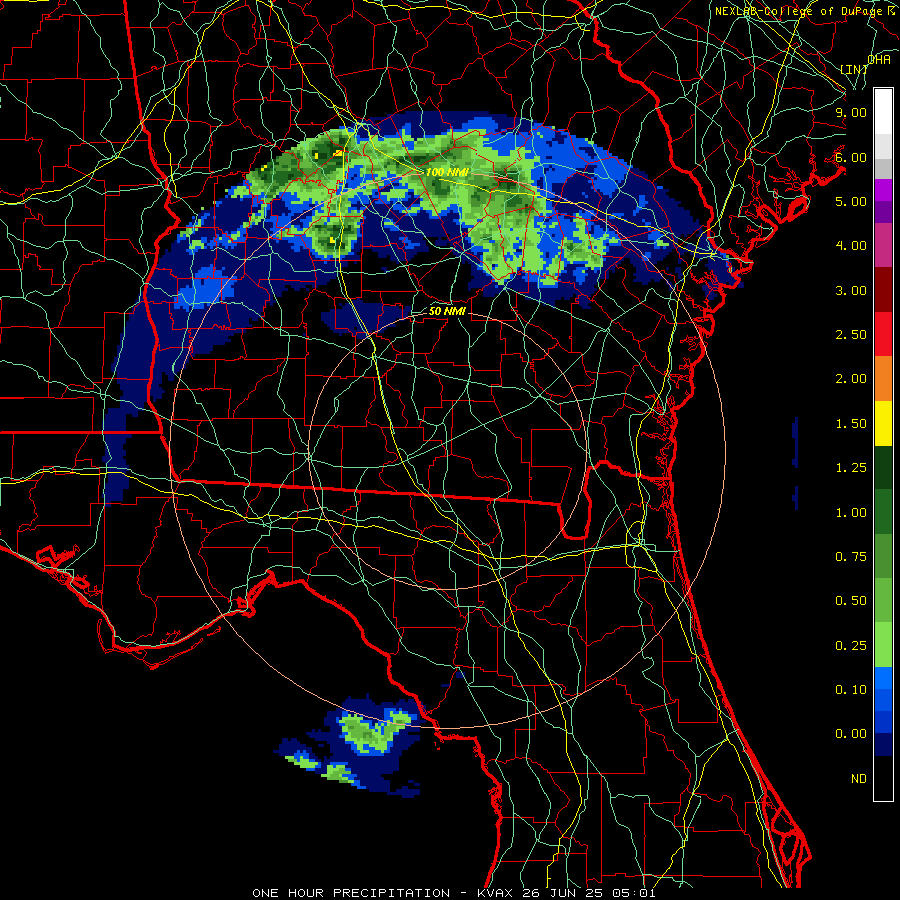Click the 3.00 legend value

pos(851,290)
